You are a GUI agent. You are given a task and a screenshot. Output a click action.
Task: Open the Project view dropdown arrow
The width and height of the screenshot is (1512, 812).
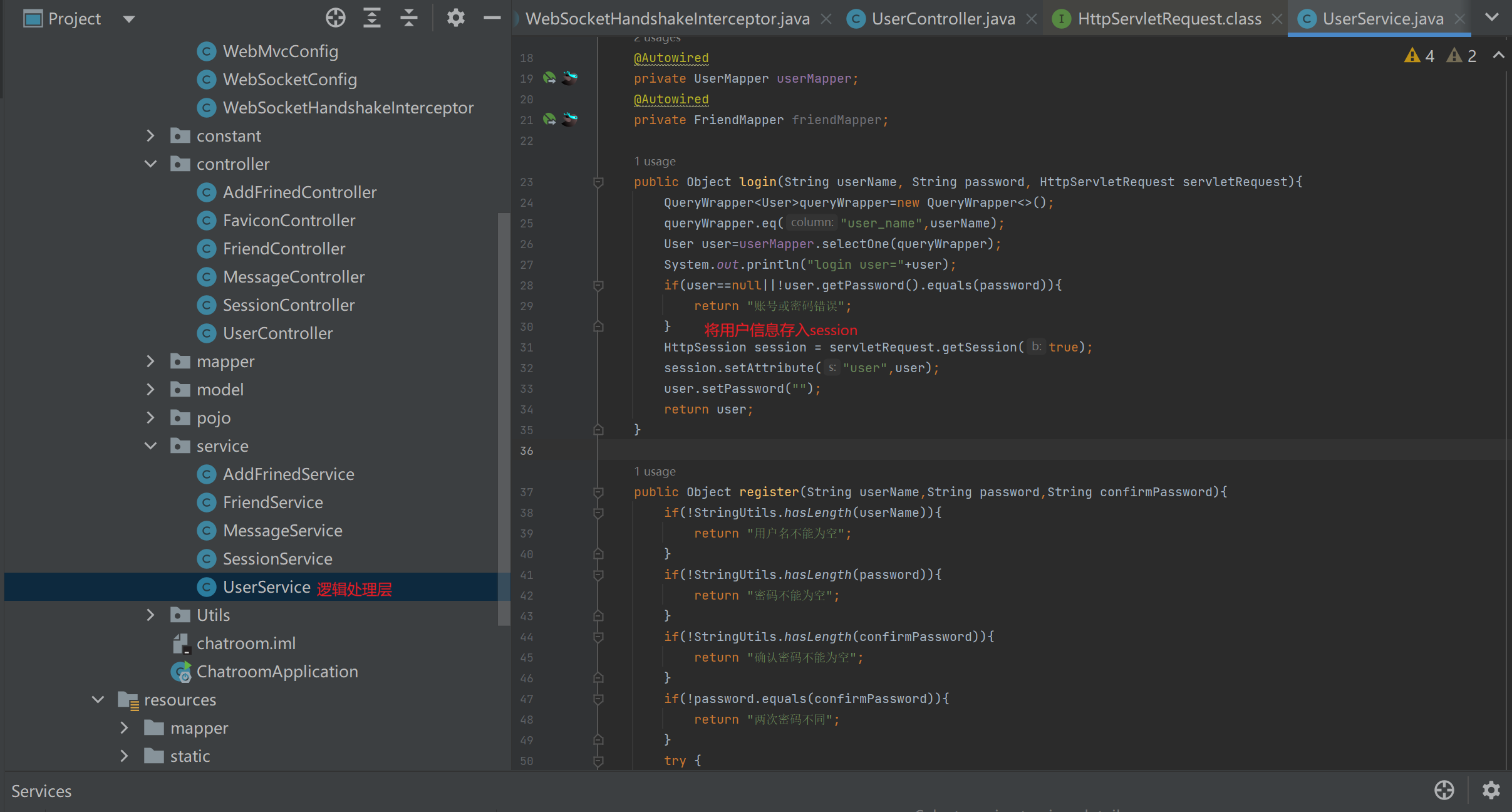point(129,19)
